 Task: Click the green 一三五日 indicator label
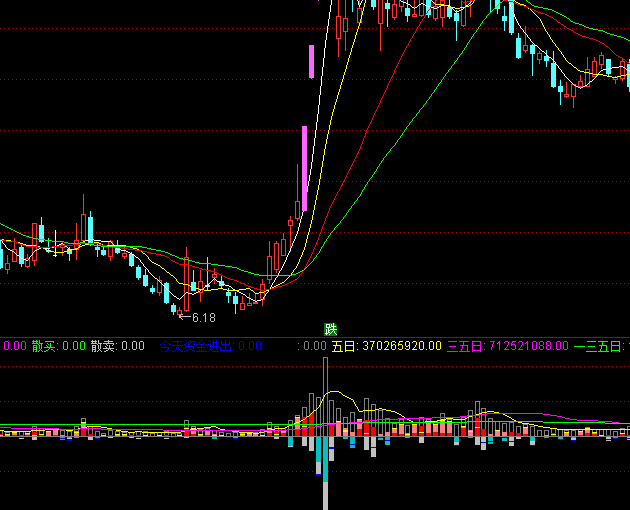[598, 347]
